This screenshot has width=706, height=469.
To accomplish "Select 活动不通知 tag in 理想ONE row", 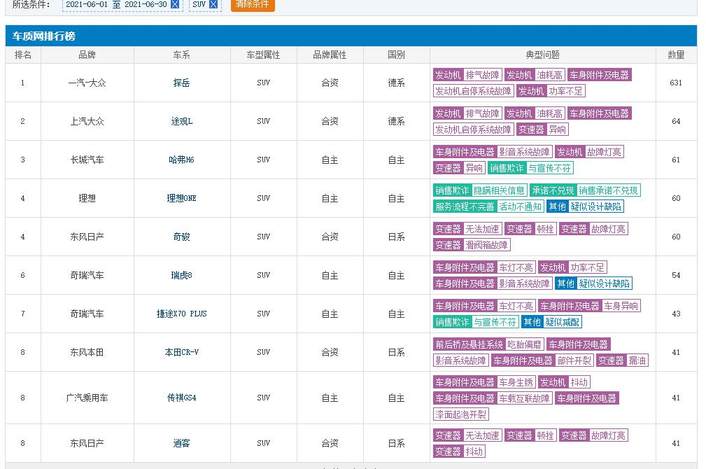I will pos(520,207).
